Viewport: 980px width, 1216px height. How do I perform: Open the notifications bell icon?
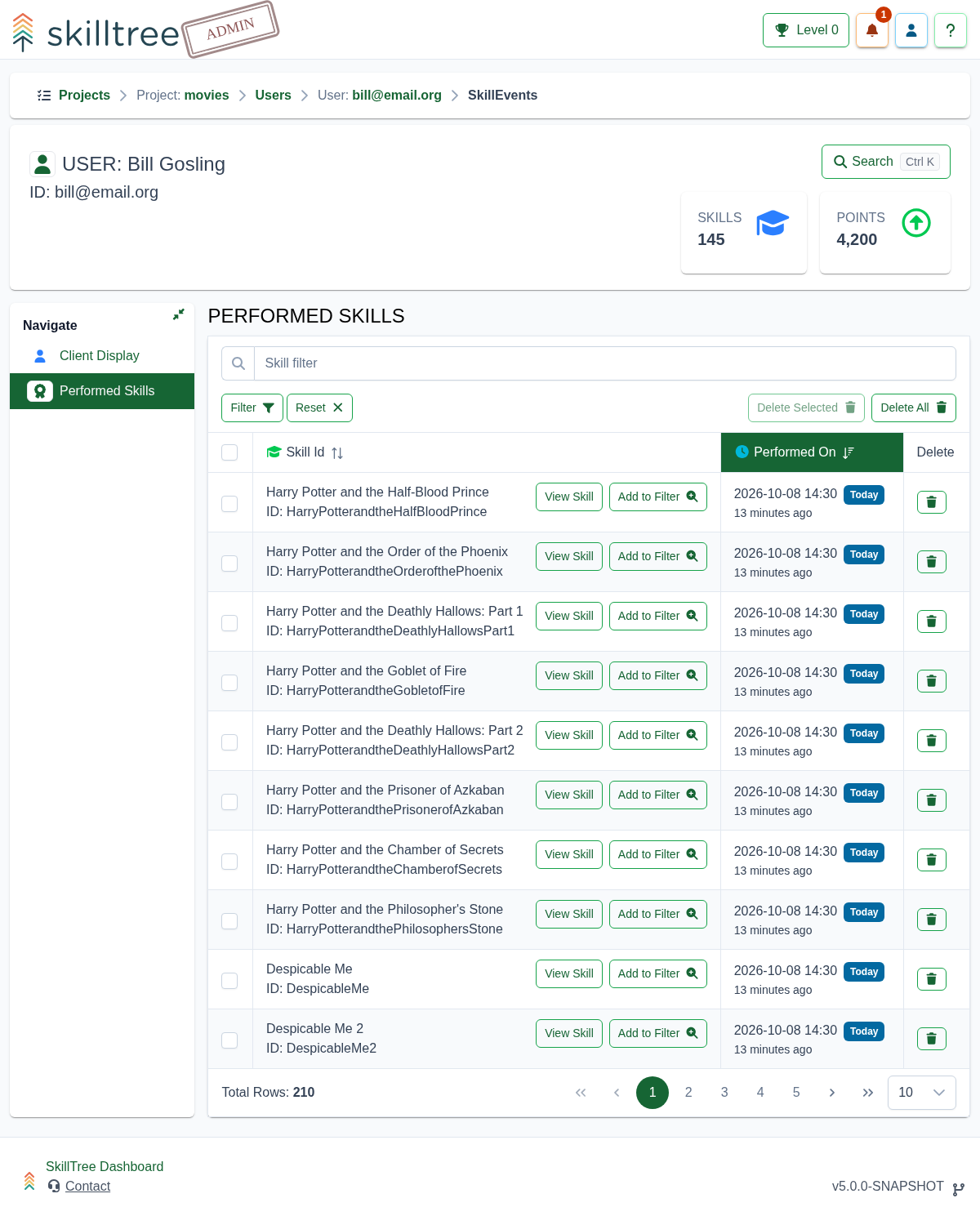pyautogui.click(x=871, y=30)
